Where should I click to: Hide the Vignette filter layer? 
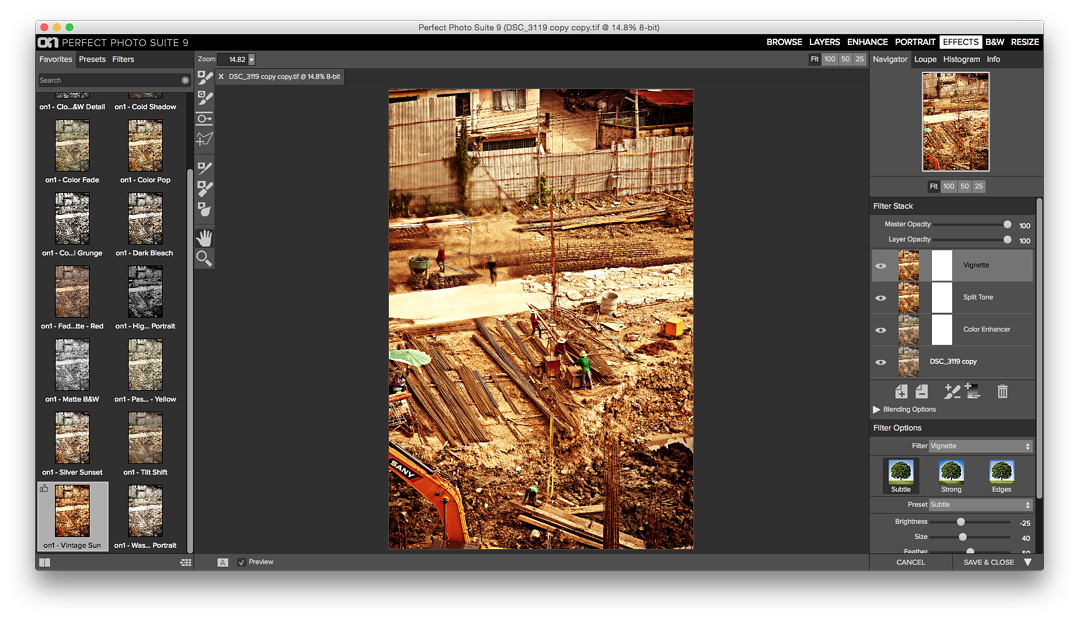[x=881, y=266]
